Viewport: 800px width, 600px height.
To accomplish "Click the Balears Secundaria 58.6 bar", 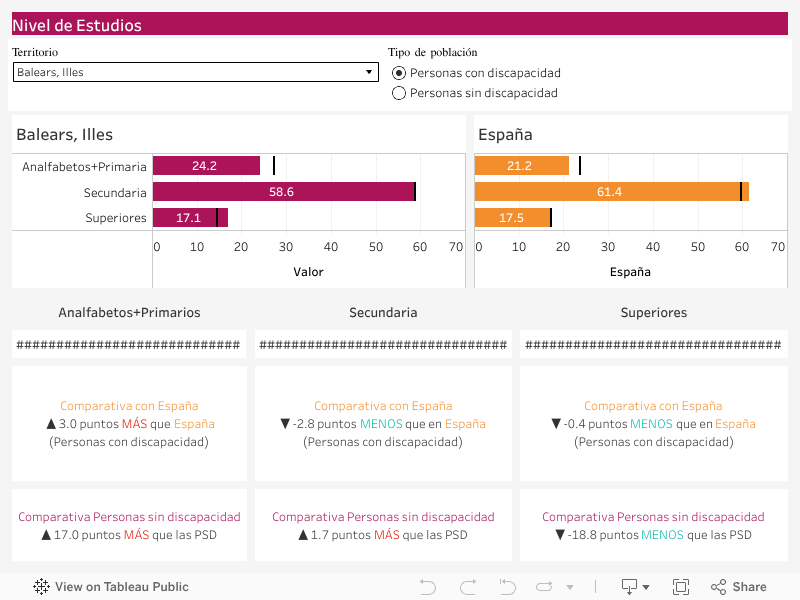I will (x=284, y=192).
